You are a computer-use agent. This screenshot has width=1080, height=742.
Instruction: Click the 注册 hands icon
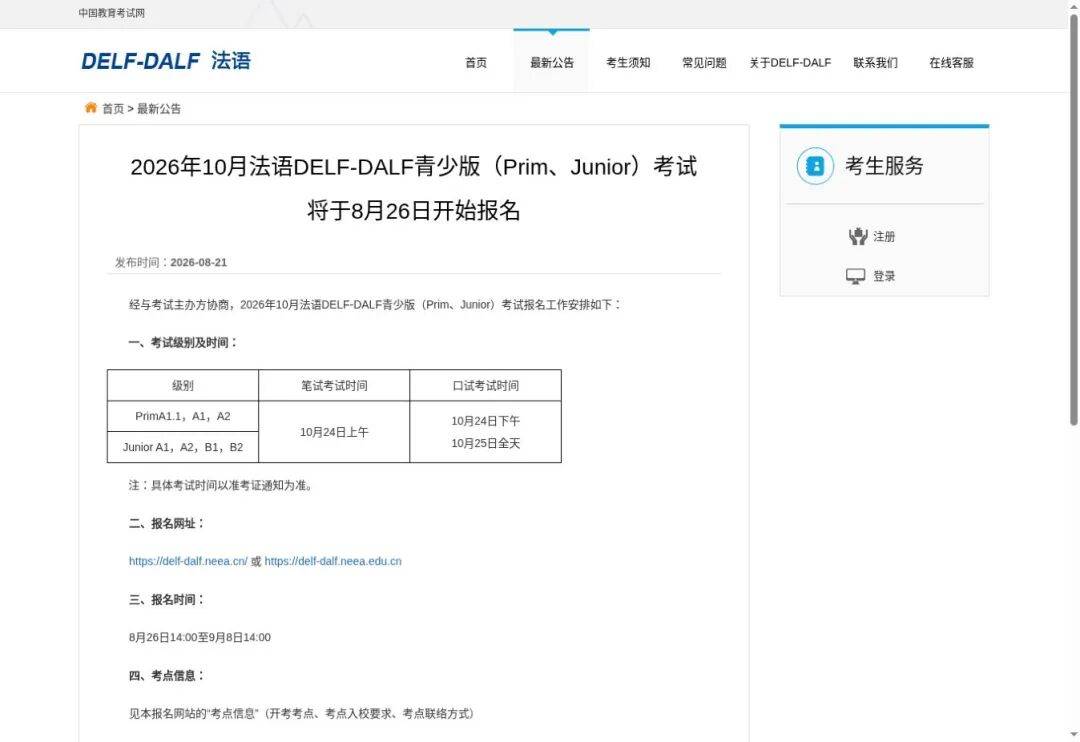(x=858, y=236)
